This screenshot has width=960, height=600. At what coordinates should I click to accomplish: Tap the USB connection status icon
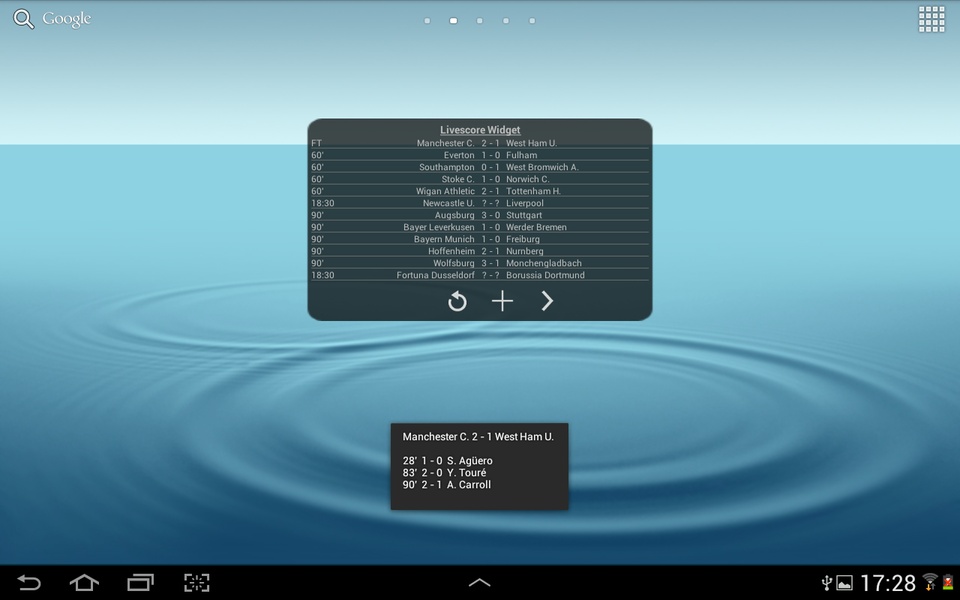[x=826, y=583]
